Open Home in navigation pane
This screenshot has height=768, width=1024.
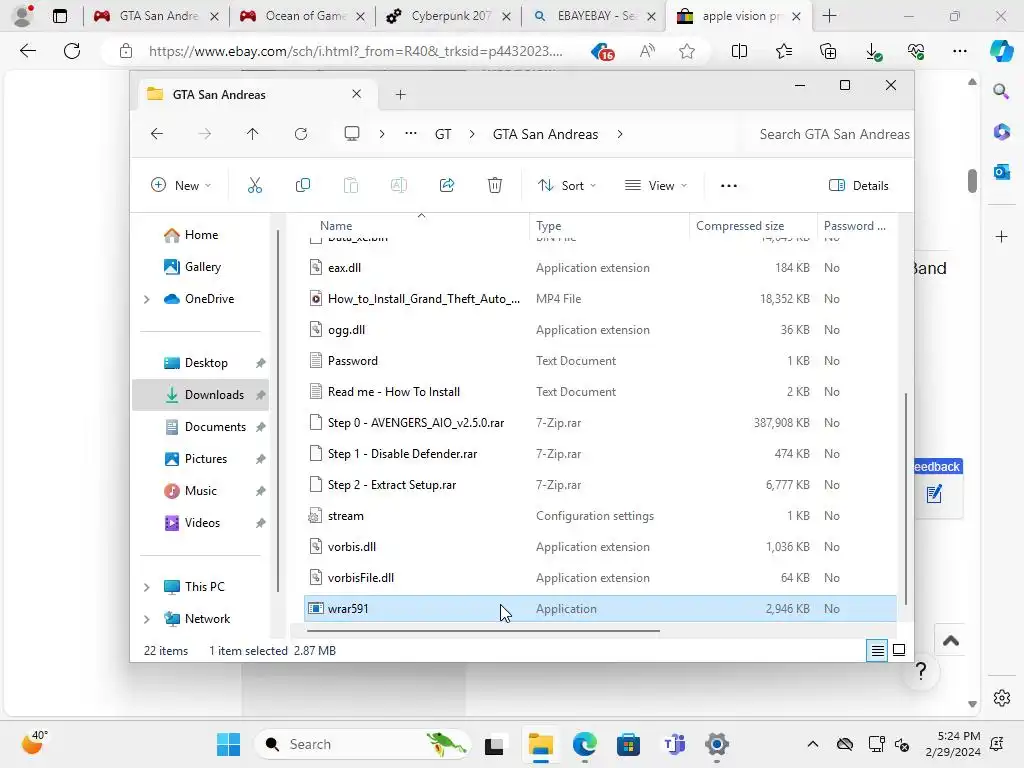[x=200, y=235]
